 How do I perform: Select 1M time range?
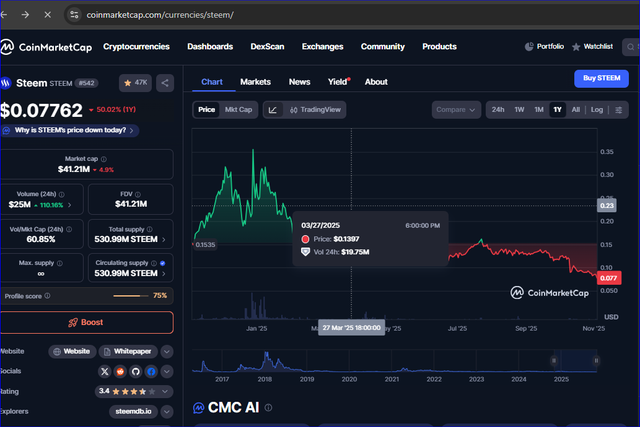pyautogui.click(x=539, y=110)
